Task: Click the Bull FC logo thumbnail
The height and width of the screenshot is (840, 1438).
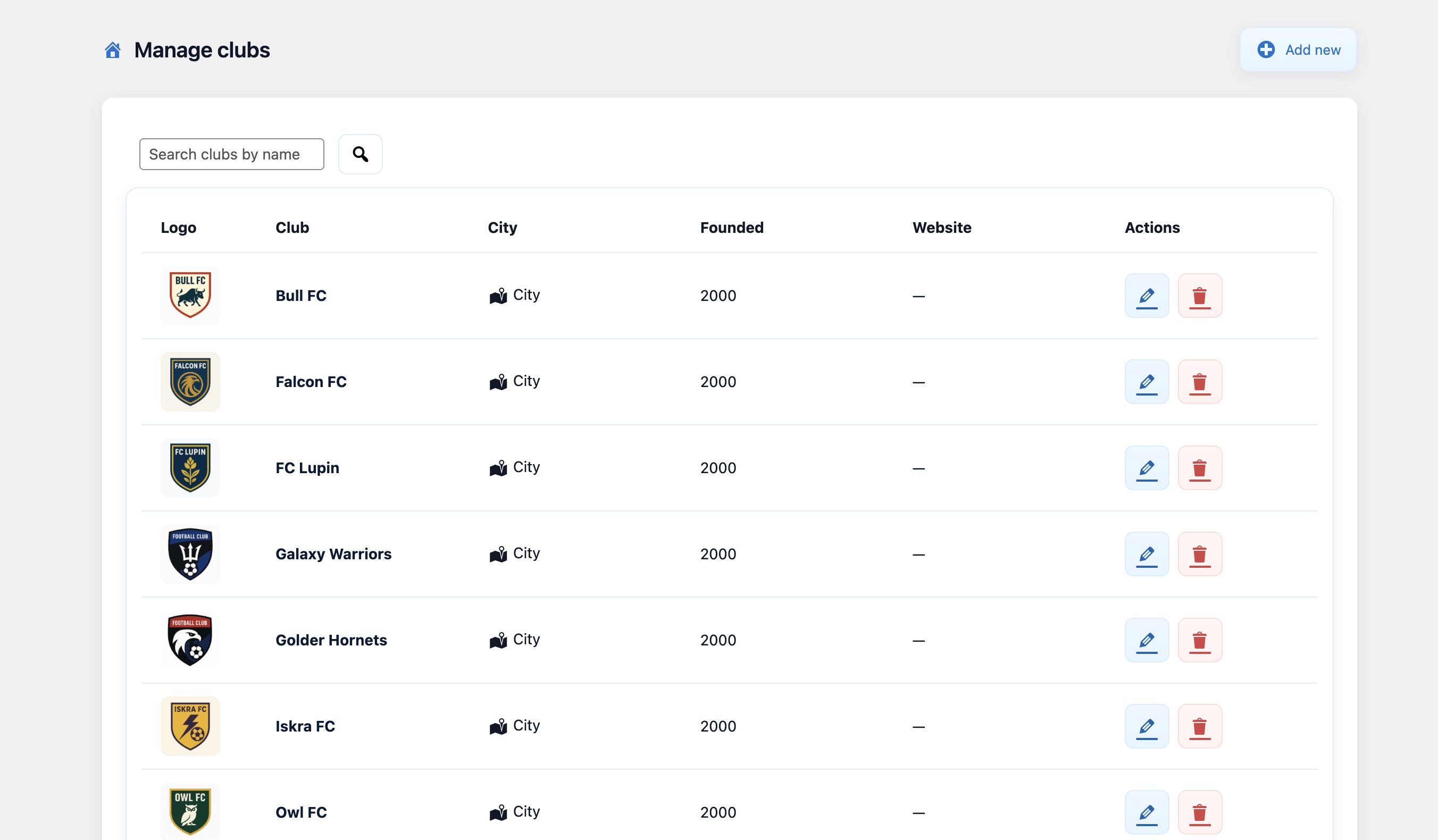Action: (190, 296)
